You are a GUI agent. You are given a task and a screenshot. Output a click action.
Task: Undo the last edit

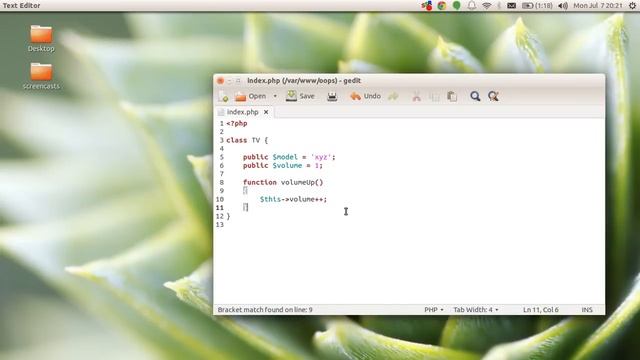tap(365, 96)
